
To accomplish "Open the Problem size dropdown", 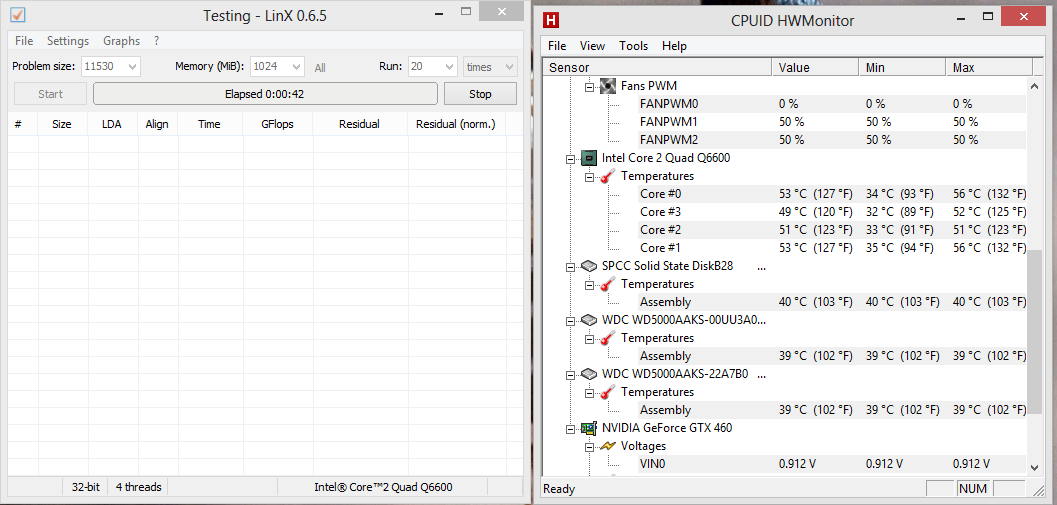I will [132, 67].
